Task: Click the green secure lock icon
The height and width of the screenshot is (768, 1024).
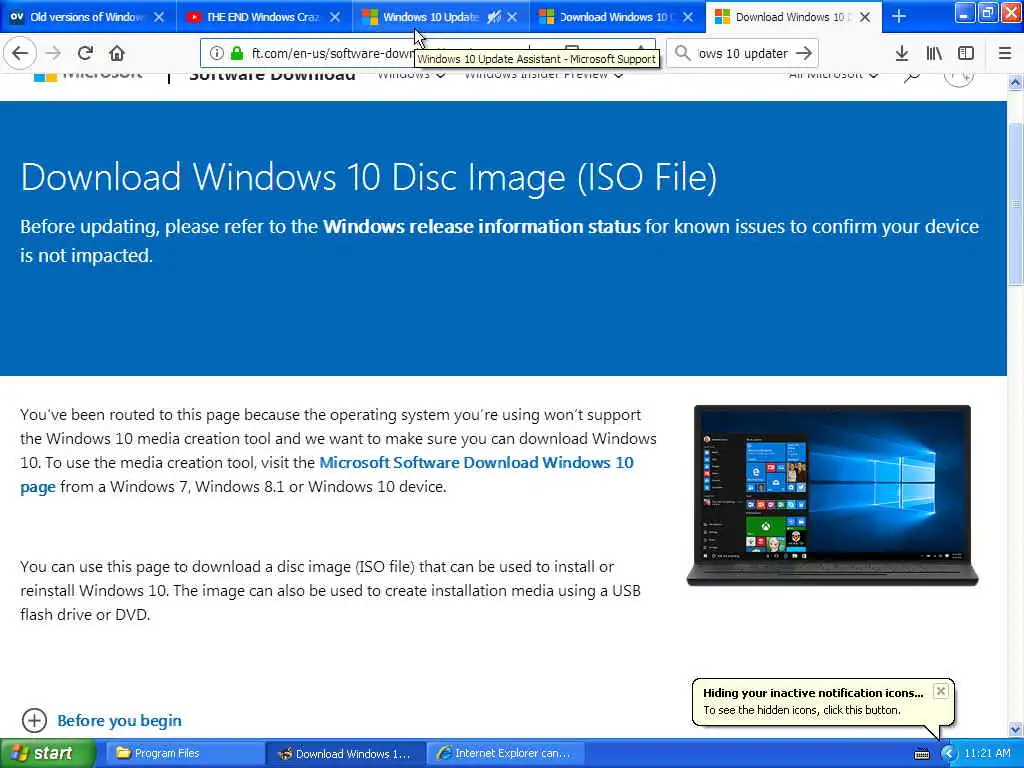Action: 236,53
